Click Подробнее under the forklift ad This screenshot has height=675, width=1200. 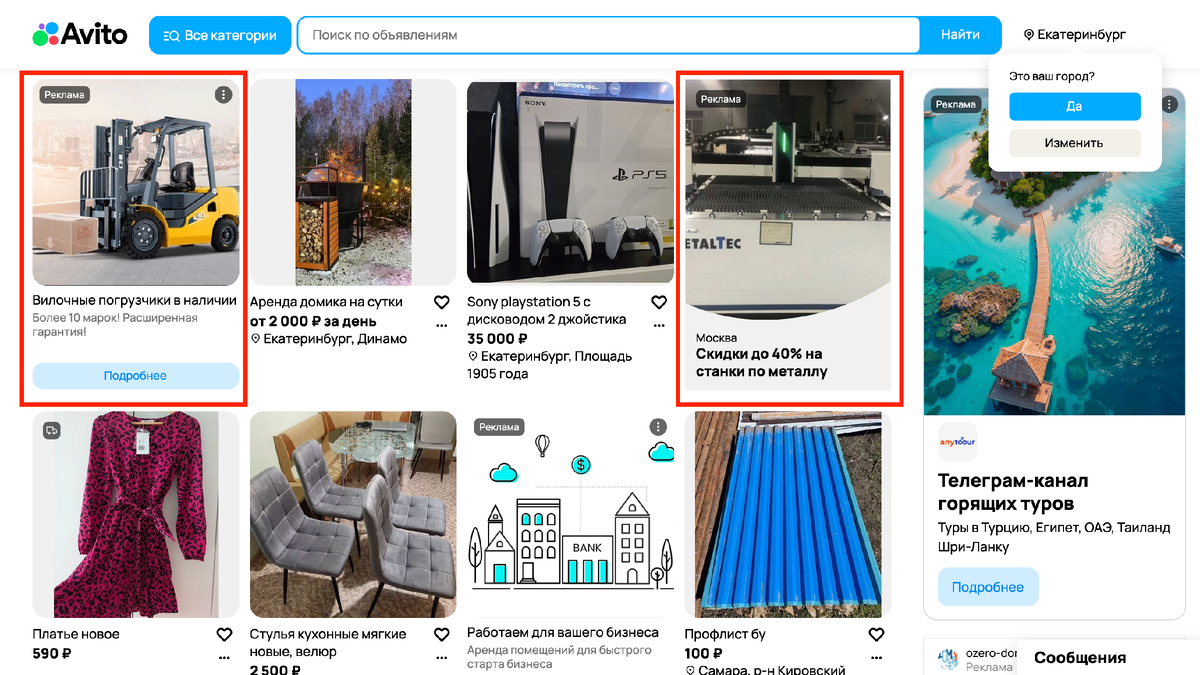coord(135,376)
